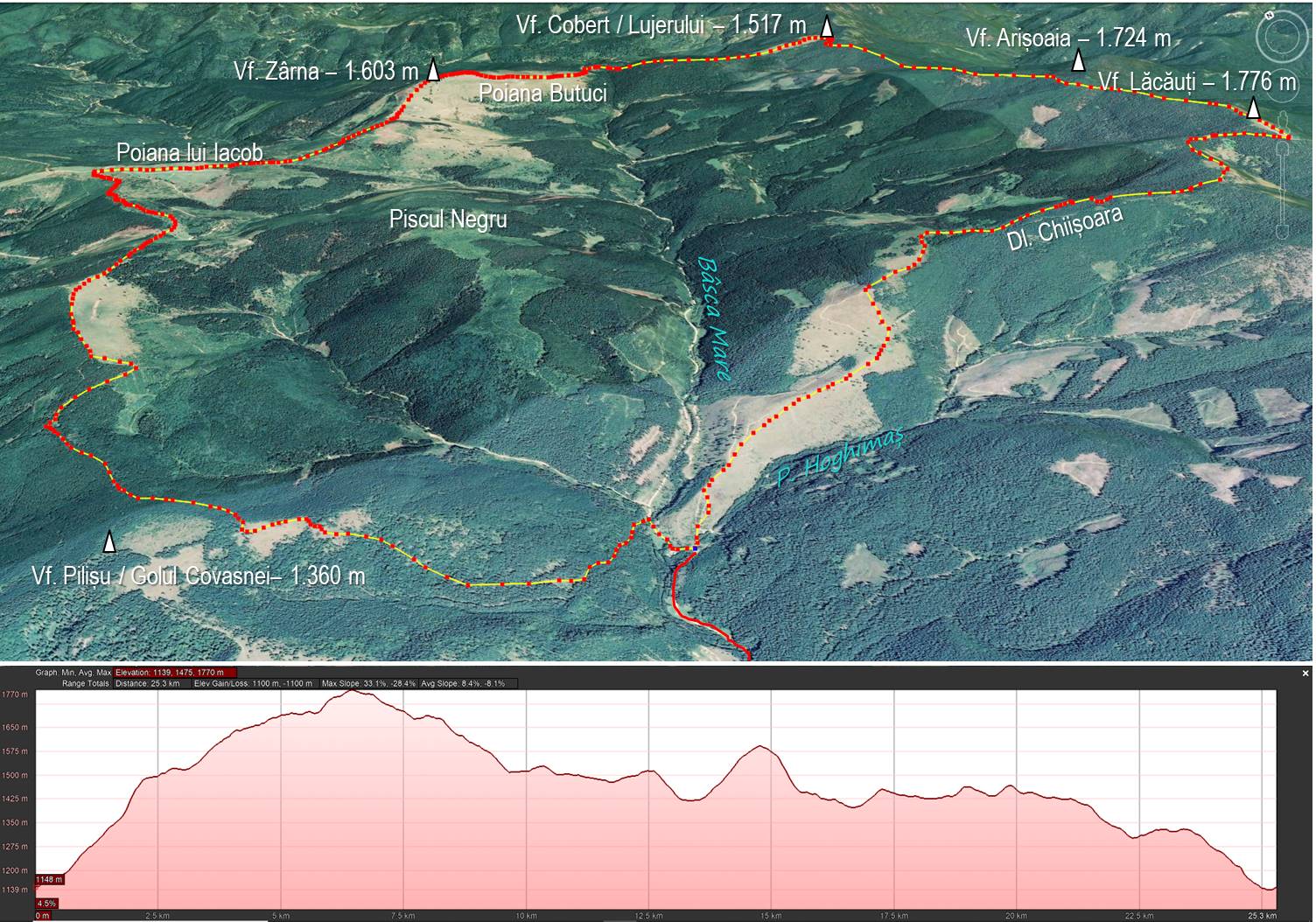Click the Max Slope statistic
This screenshot has height=922, width=1316.
pos(368,683)
